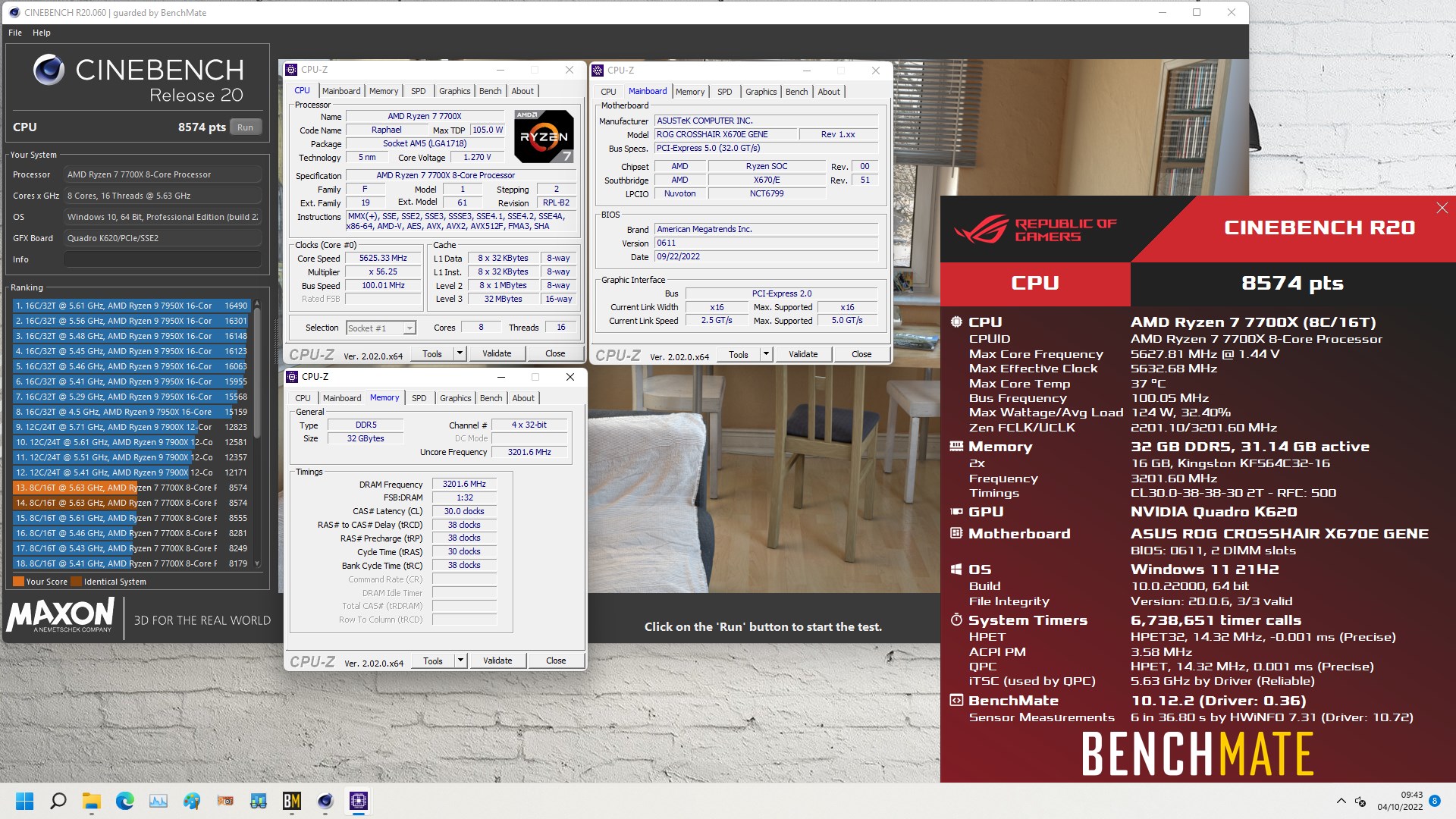Click the CPU-Z CPU window title icon
Screen dimensions: 1456x819
coord(291,70)
